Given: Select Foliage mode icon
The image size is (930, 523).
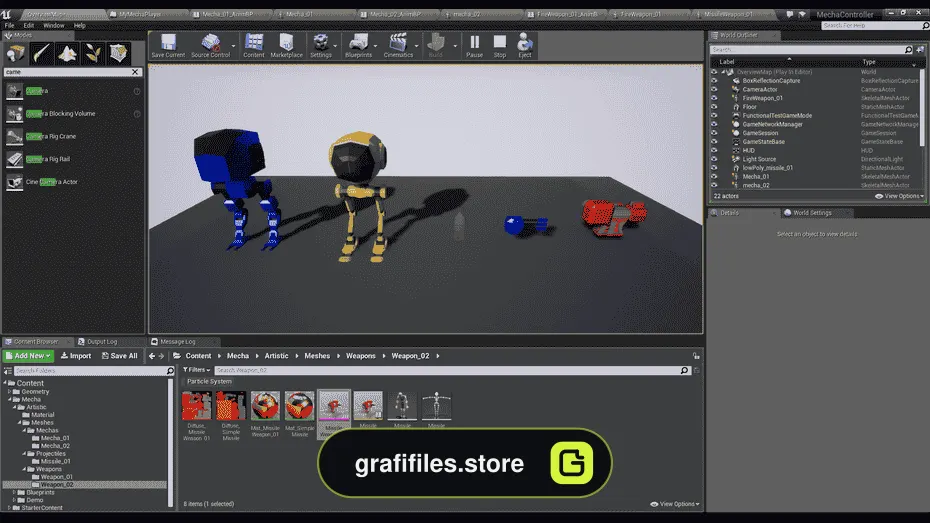Looking at the screenshot, I should (93, 53).
